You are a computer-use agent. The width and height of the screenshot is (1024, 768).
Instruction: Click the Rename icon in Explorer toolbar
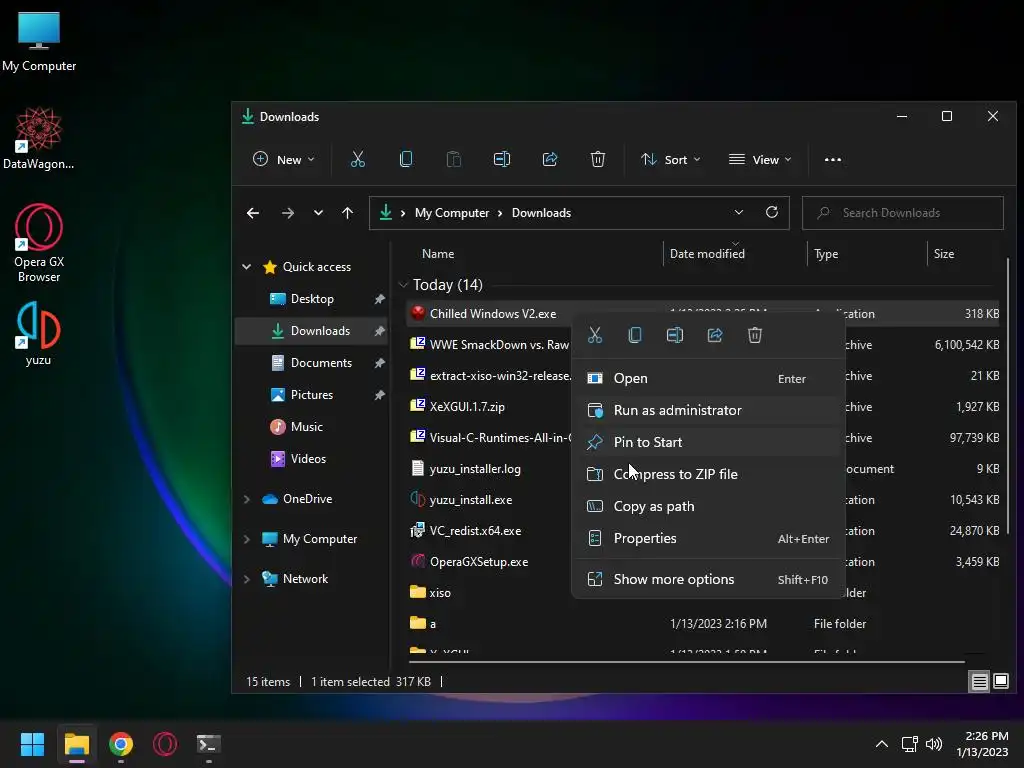502,159
